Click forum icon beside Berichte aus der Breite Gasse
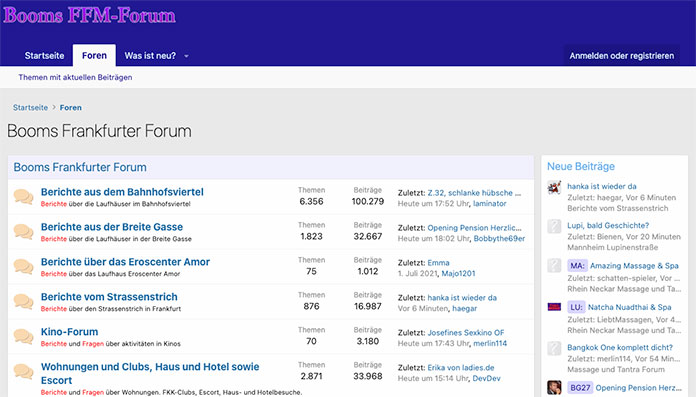 [x=24, y=231]
